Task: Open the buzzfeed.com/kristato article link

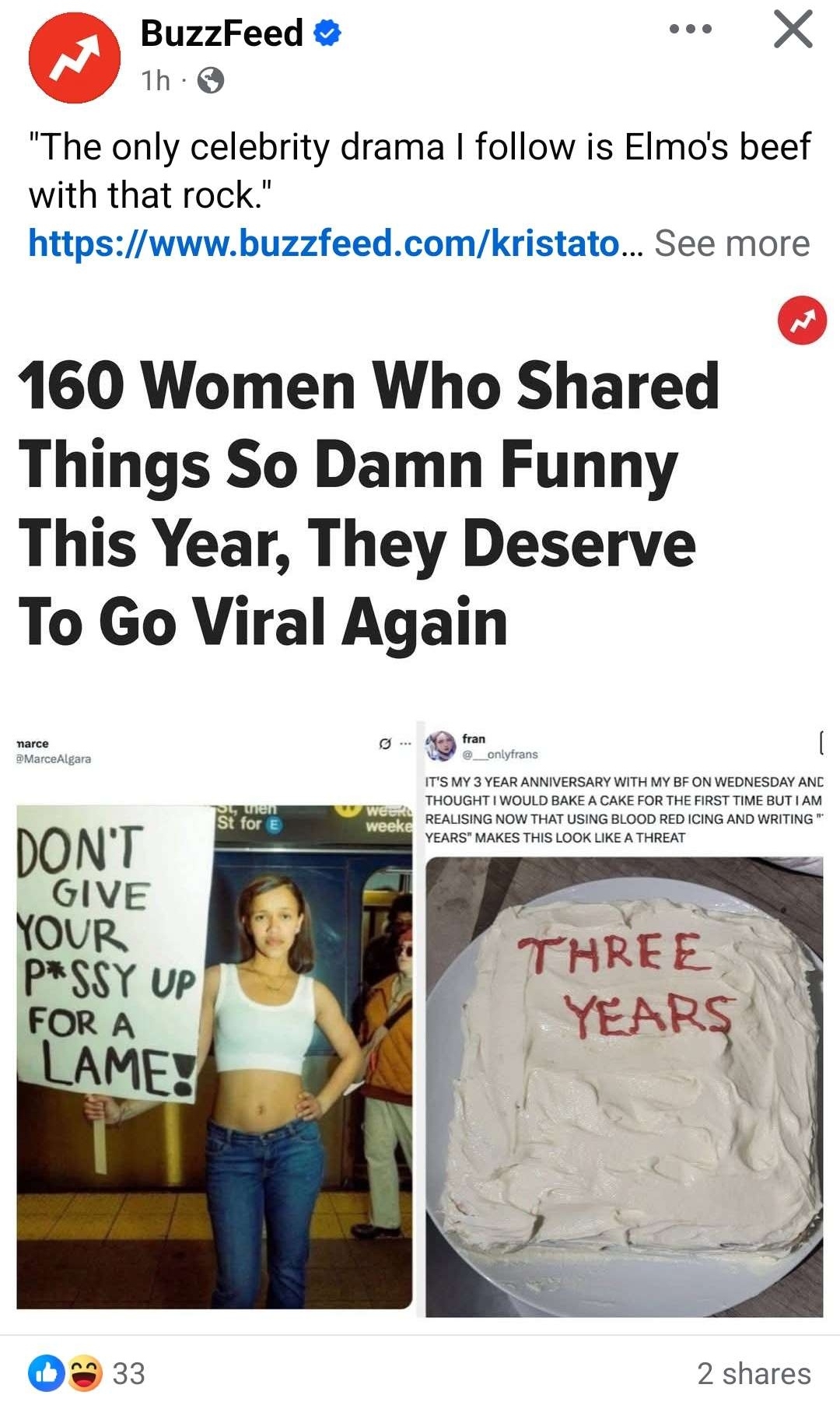Action: 335,244
